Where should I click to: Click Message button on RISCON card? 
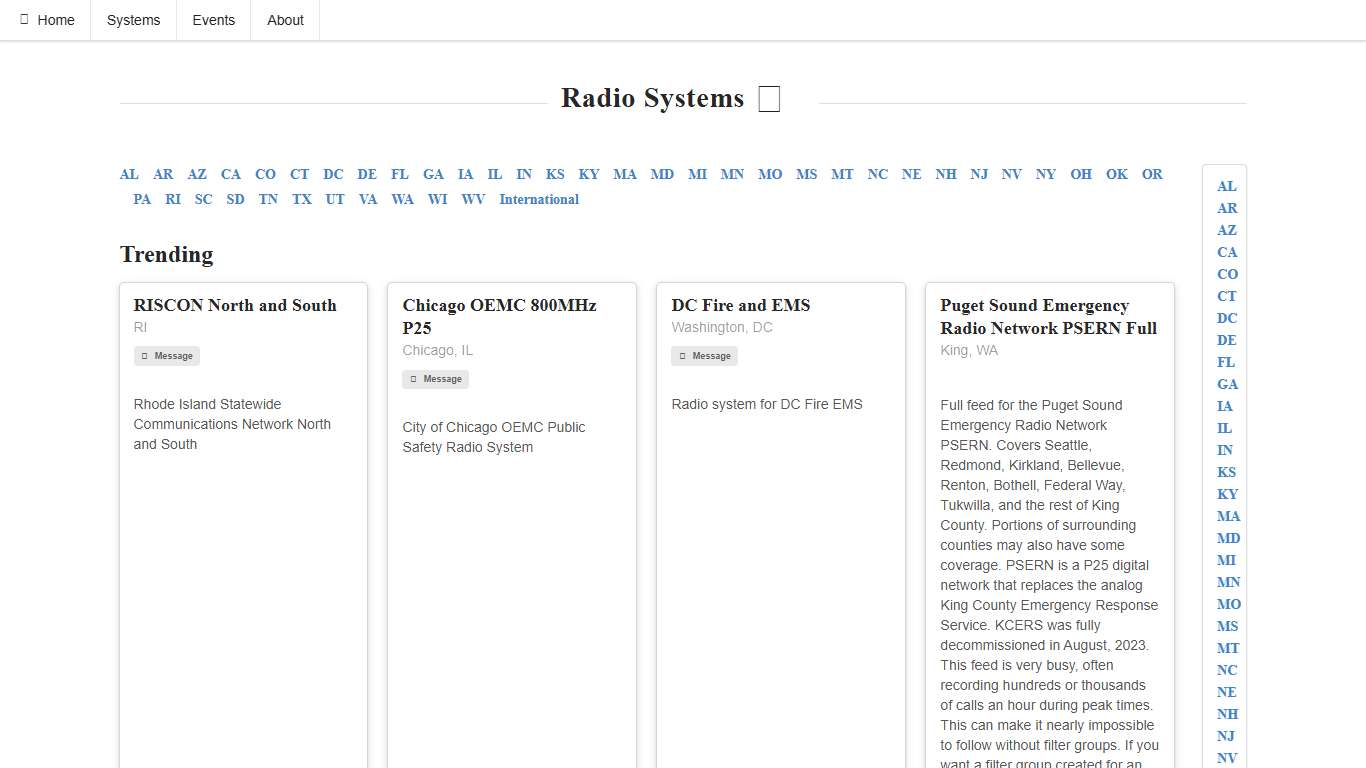[167, 356]
